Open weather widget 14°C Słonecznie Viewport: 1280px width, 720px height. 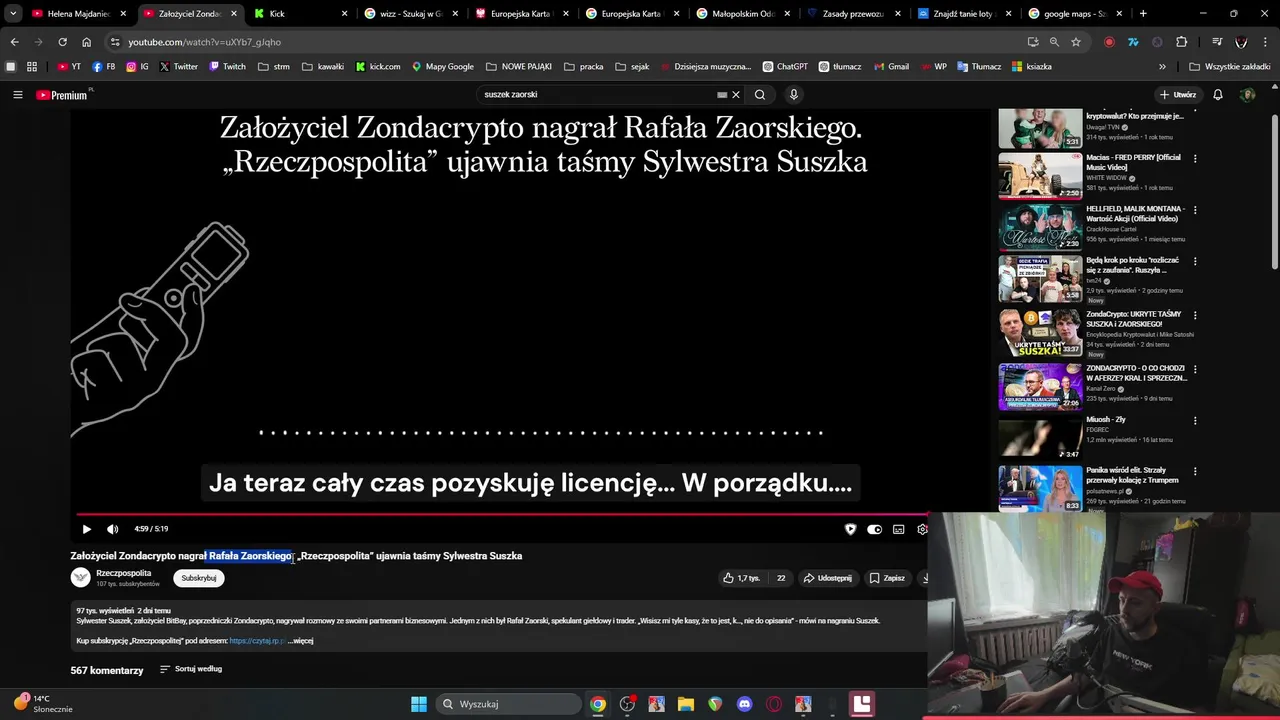point(42,704)
